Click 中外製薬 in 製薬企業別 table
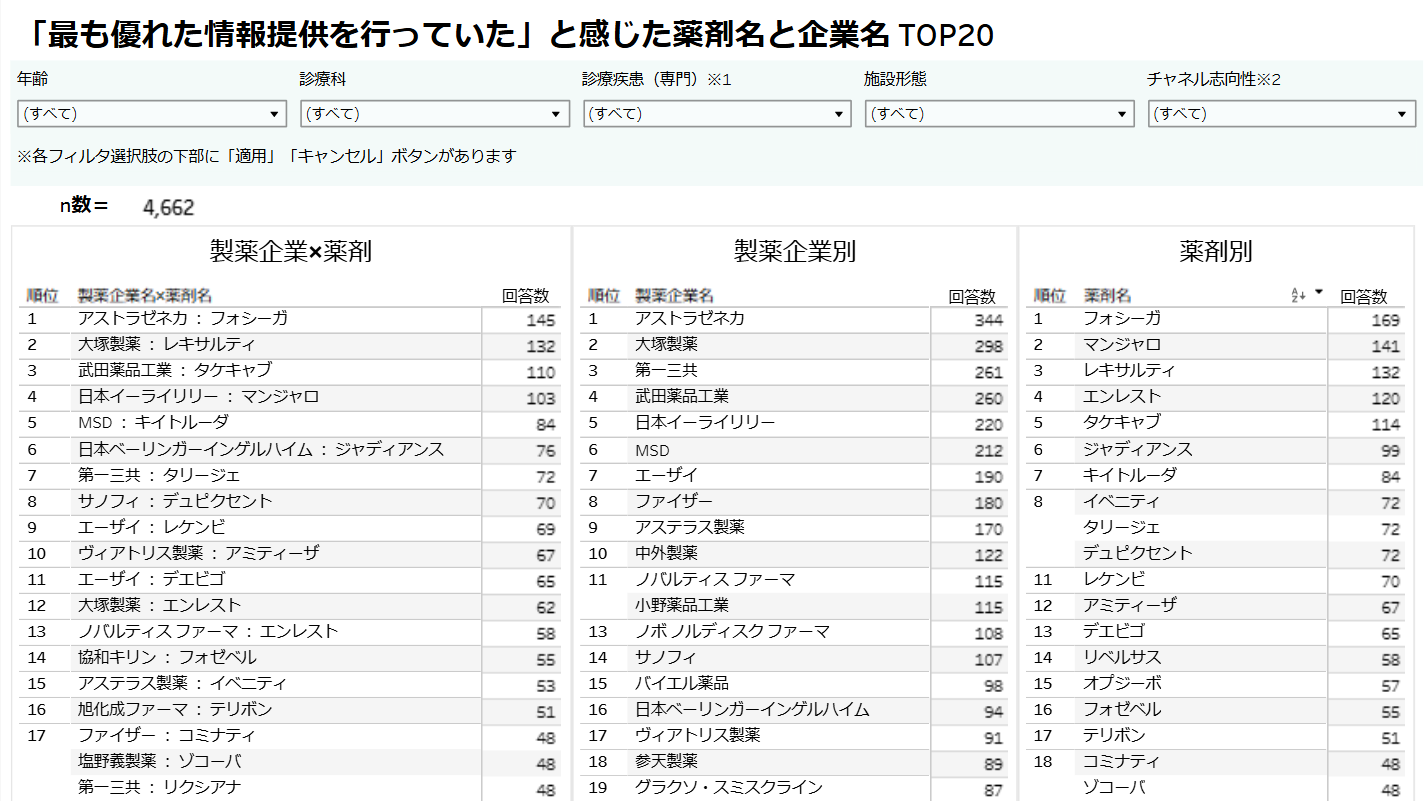This screenshot has width=1428, height=801. pyautogui.click(x=666, y=553)
